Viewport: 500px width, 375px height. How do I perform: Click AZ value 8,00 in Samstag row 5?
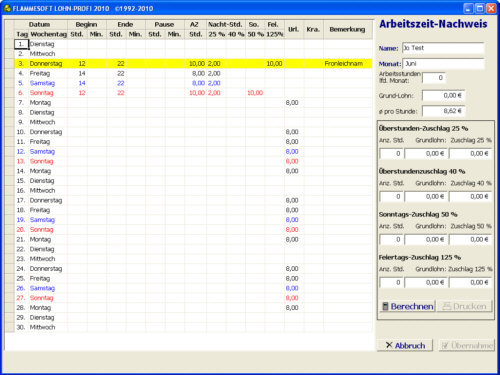(x=195, y=83)
